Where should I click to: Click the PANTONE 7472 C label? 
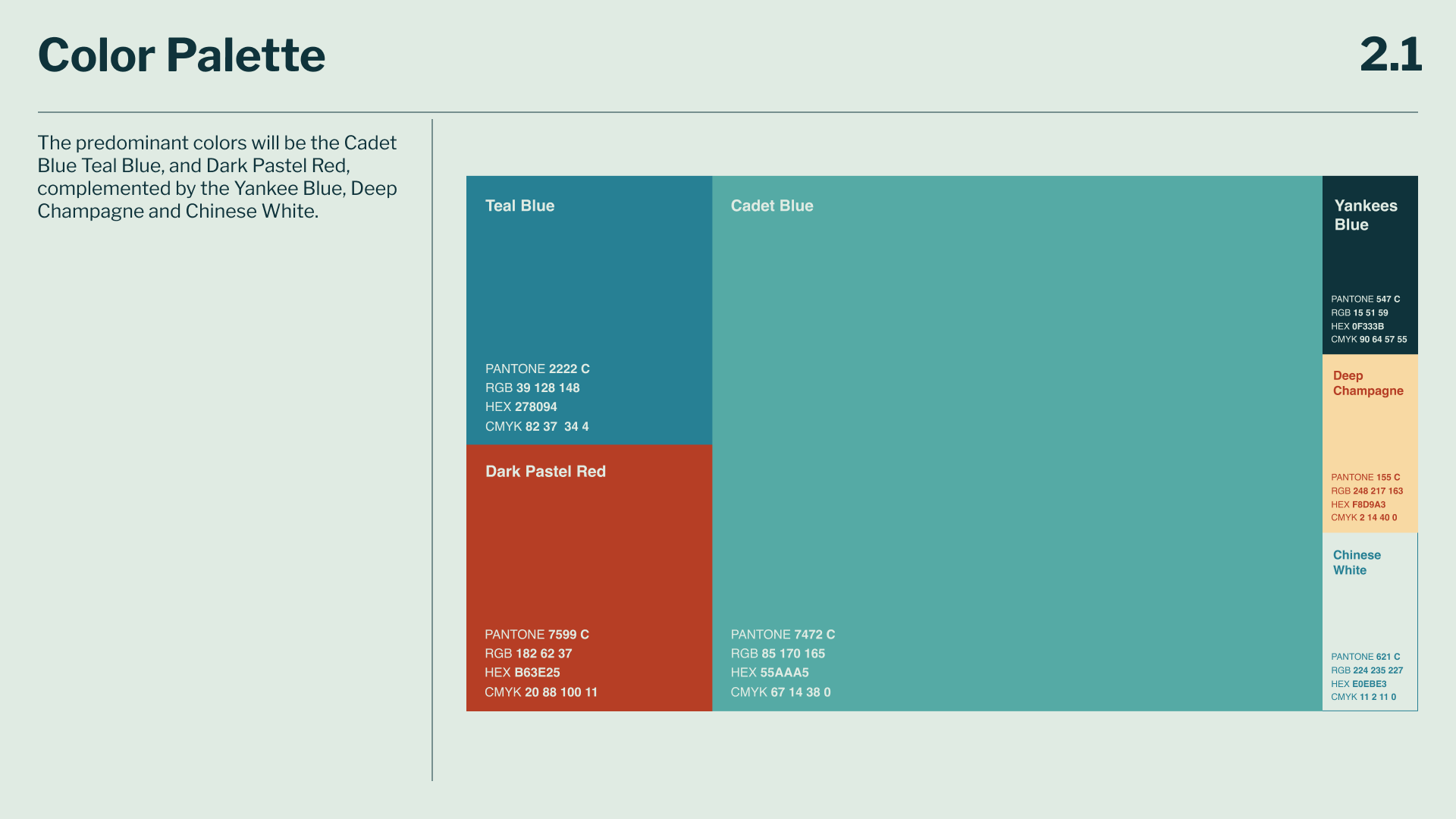[783, 635]
